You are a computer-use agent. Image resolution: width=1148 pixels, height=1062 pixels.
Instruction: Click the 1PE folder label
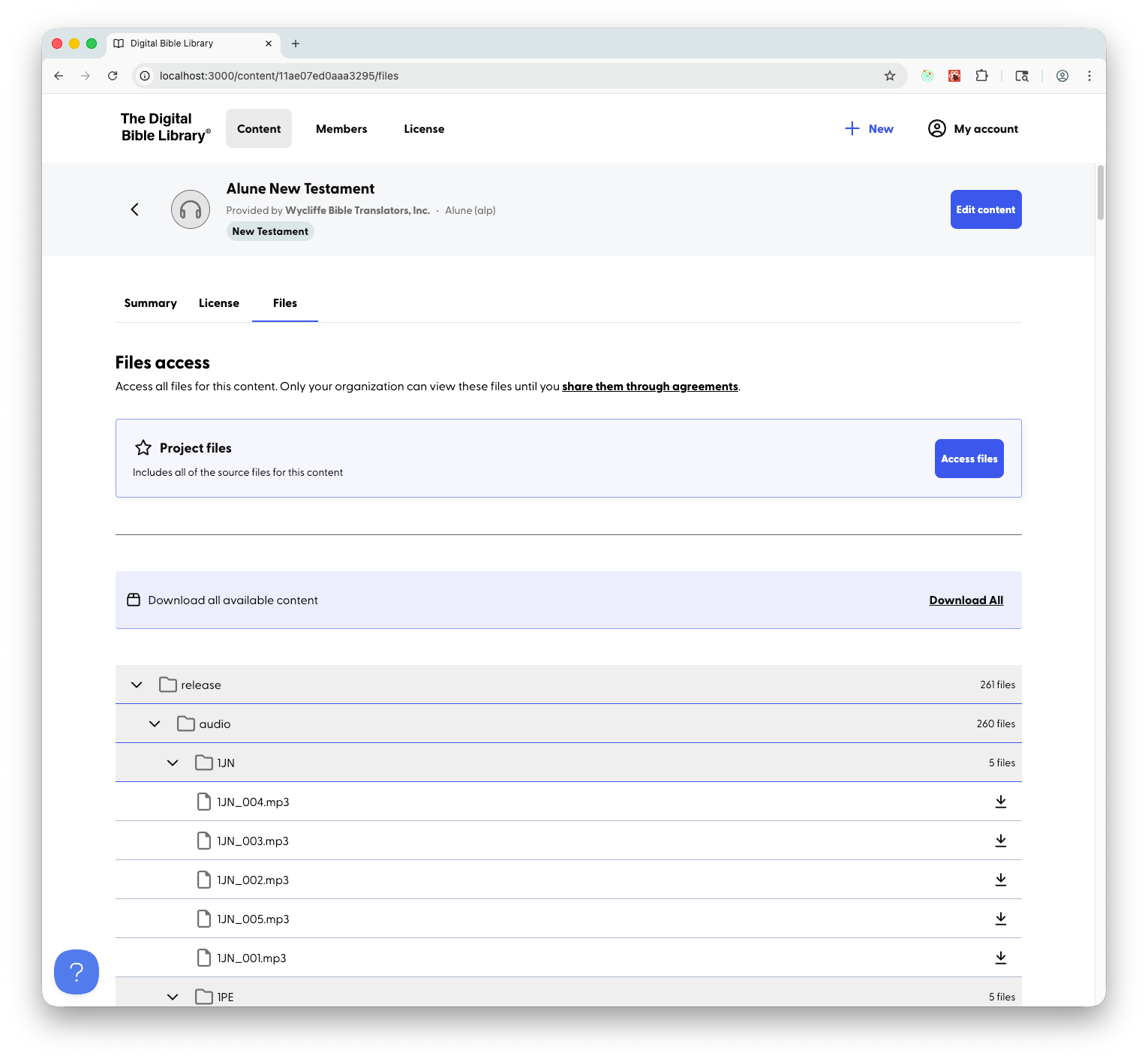(225, 997)
